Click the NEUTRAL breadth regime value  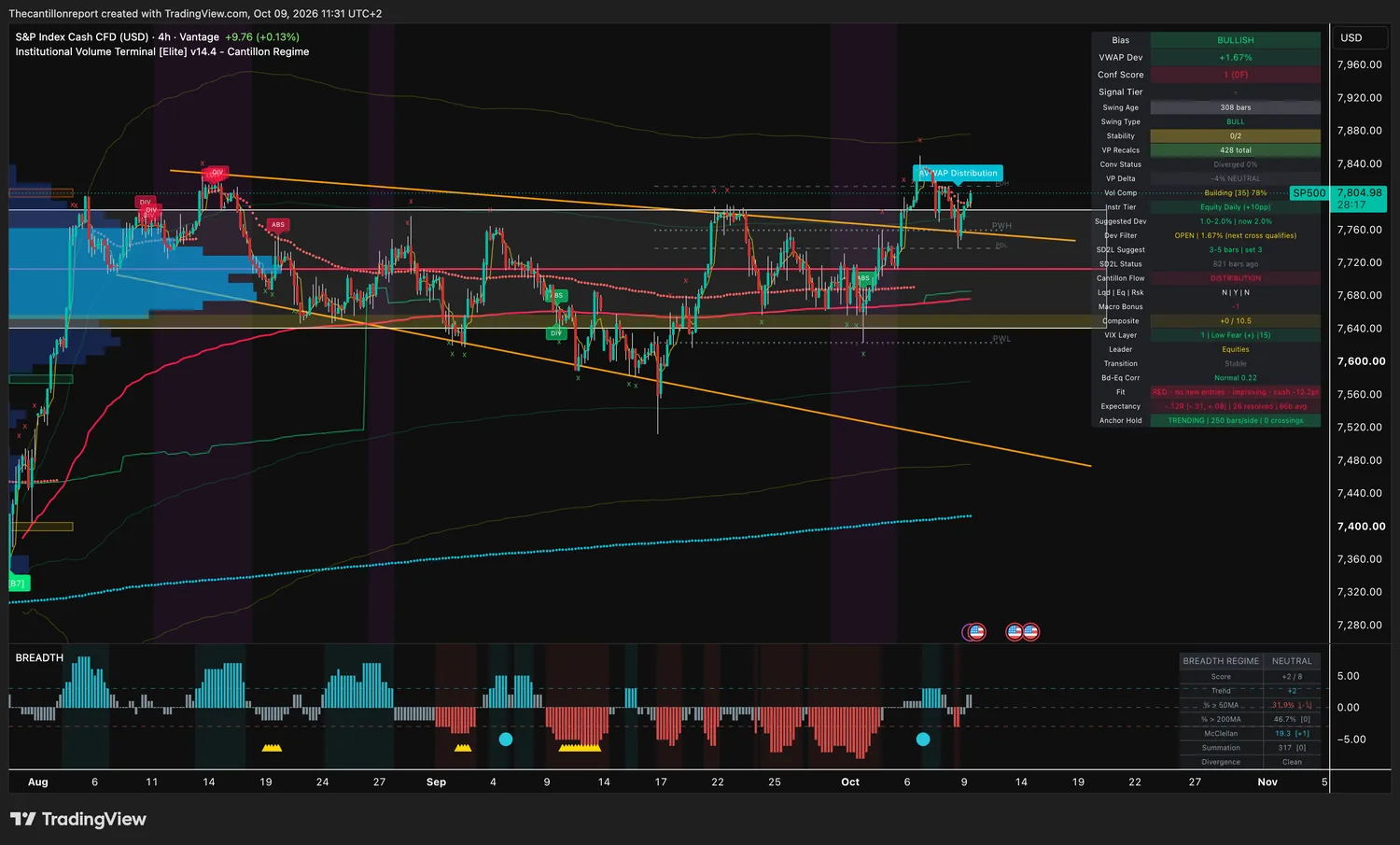1292,661
